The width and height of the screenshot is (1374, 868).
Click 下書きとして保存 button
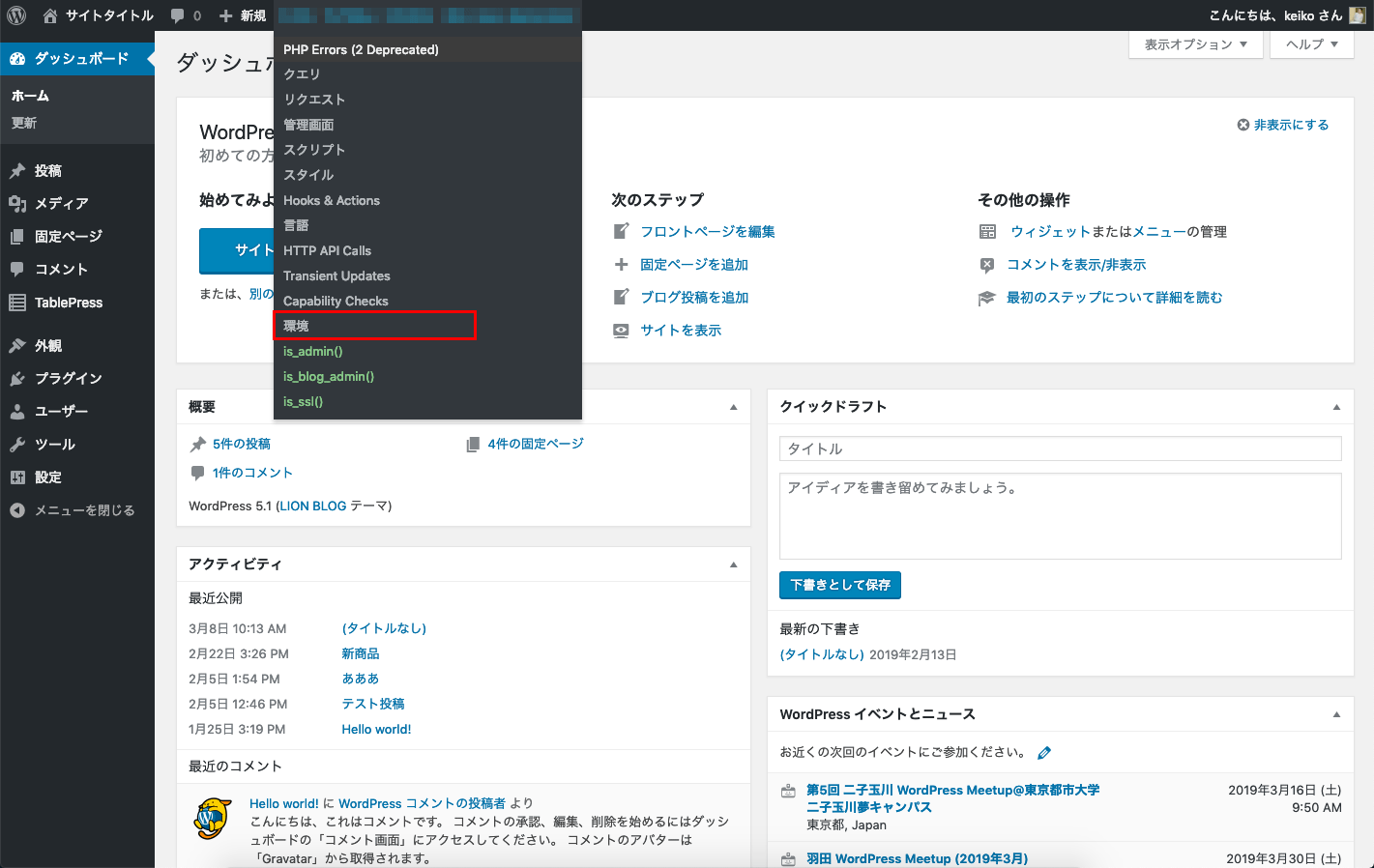point(840,585)
